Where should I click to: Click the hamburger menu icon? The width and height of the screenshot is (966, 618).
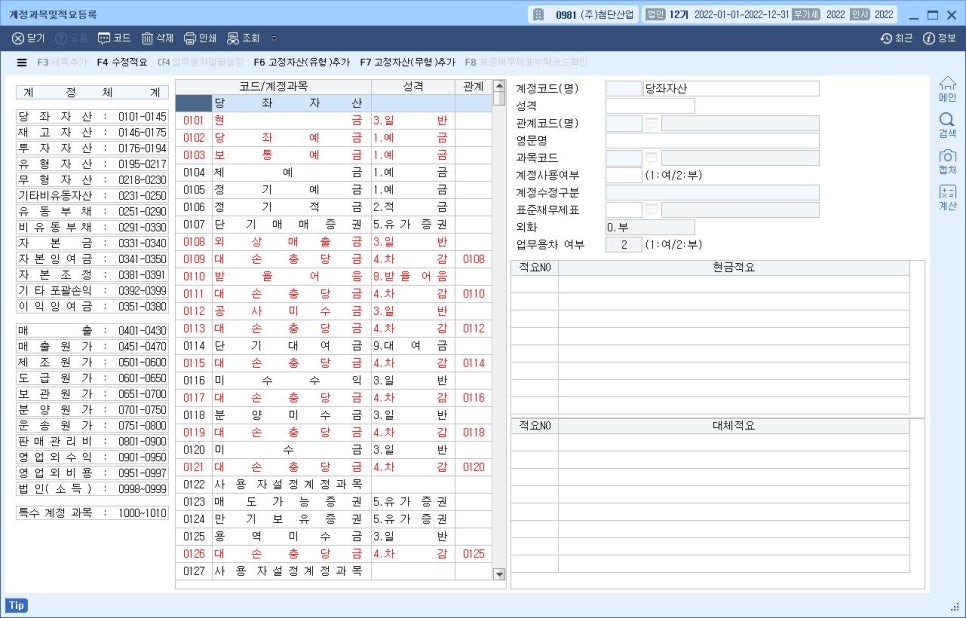click(22, 62)
